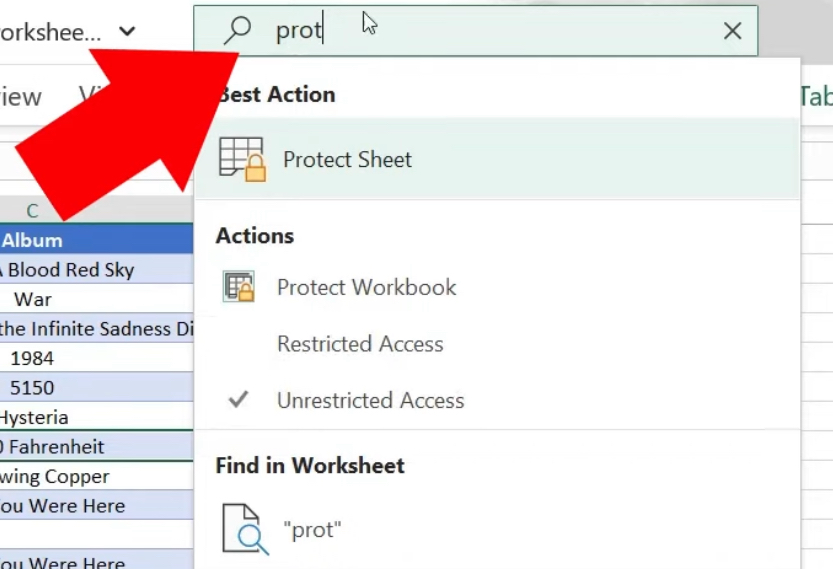Open the dropdown chevron next to worksheet name

[127, 31]
